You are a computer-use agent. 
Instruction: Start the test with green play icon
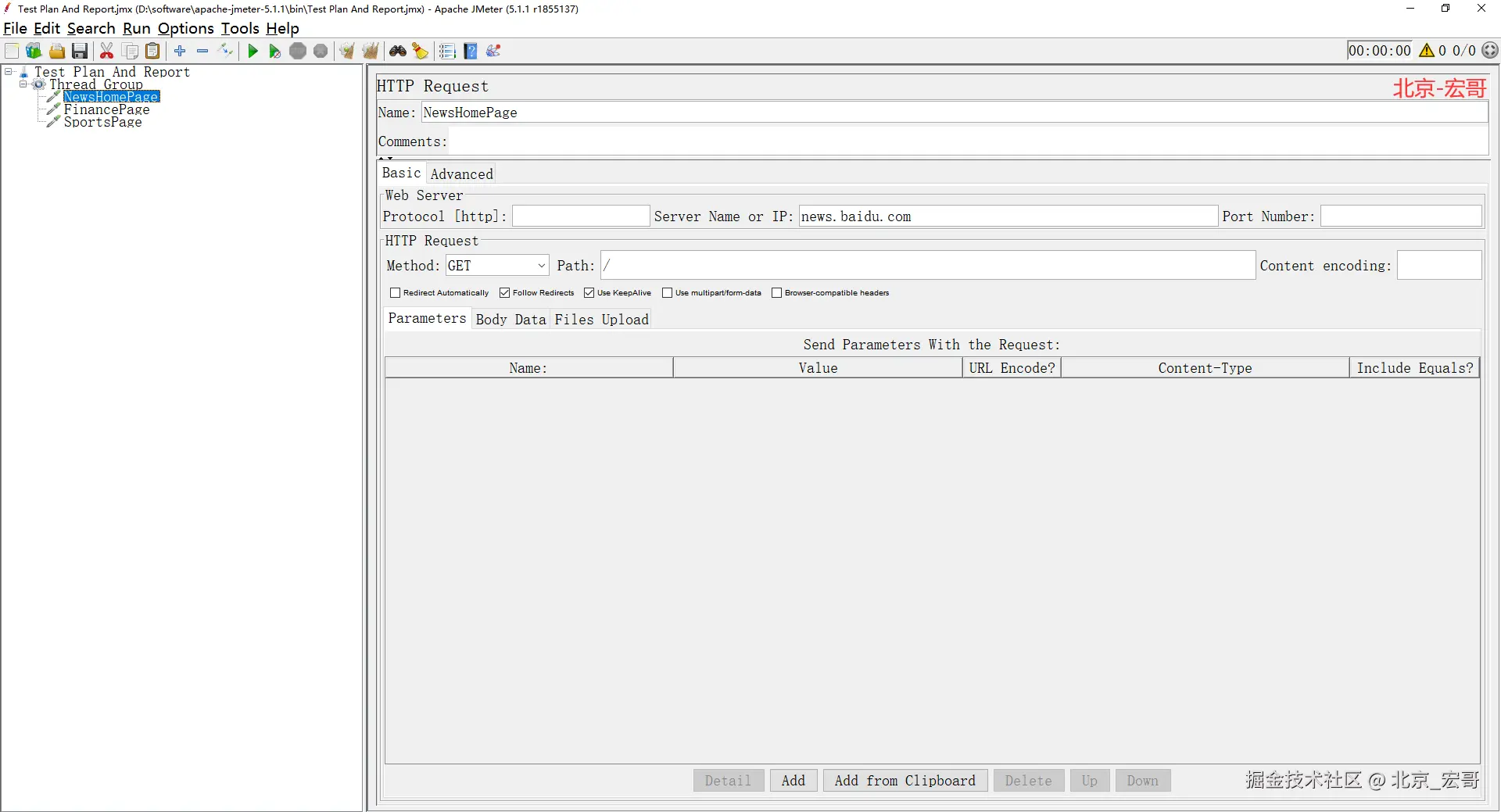[x=253, y=51]
